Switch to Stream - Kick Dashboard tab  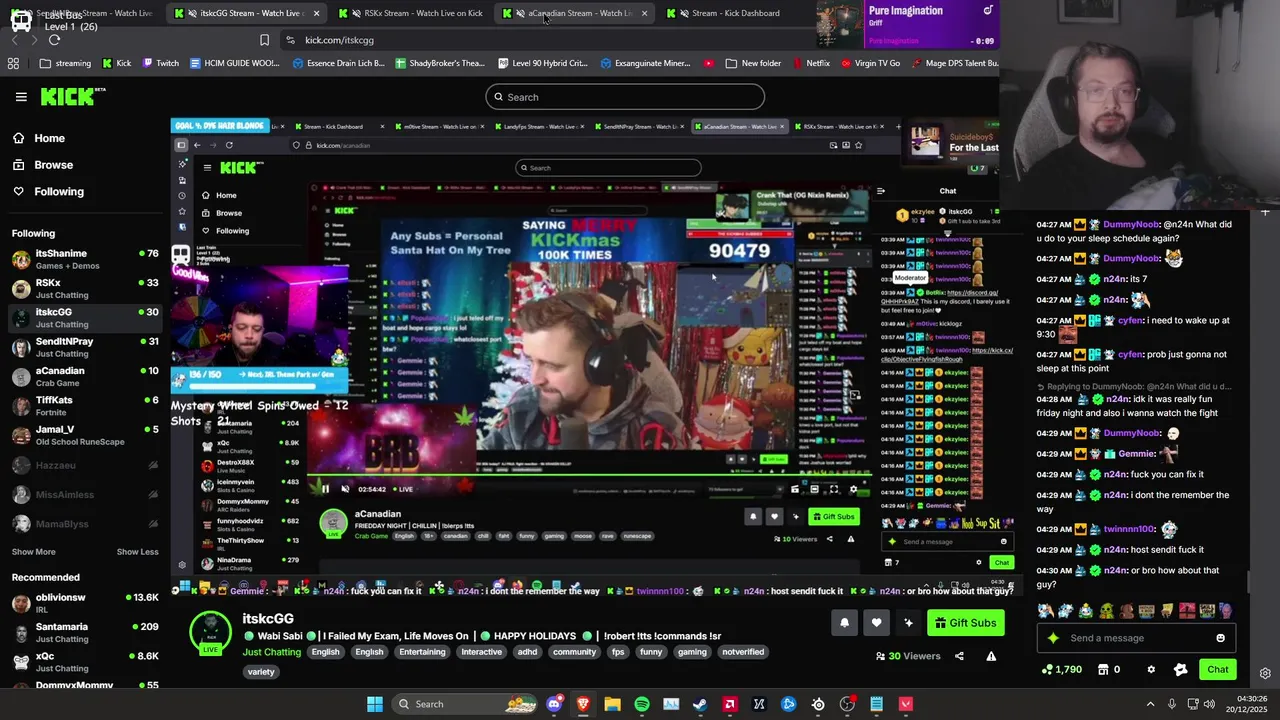point(735,13)
